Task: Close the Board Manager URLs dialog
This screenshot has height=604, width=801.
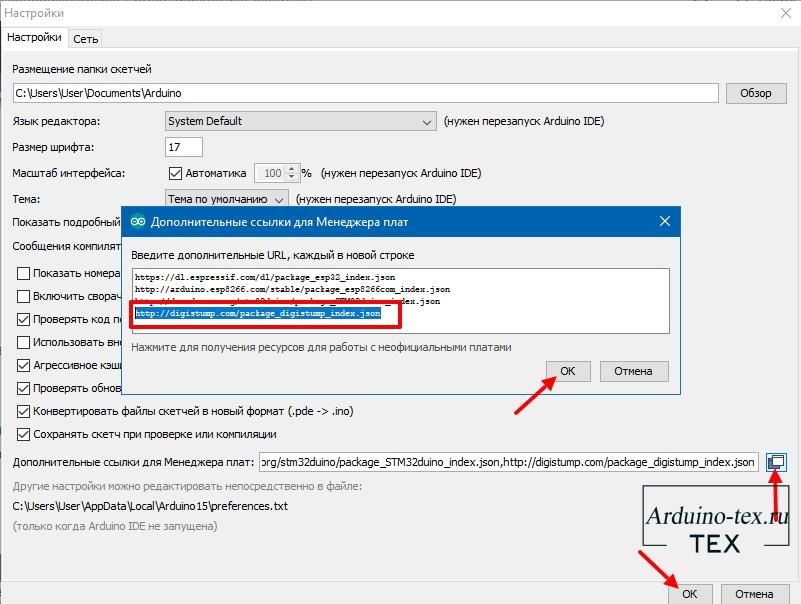Action: pos(665,221)
